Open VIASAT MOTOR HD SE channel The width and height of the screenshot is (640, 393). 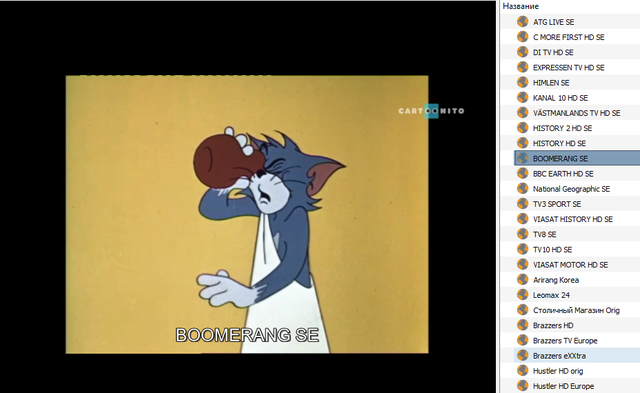(570, 265)
